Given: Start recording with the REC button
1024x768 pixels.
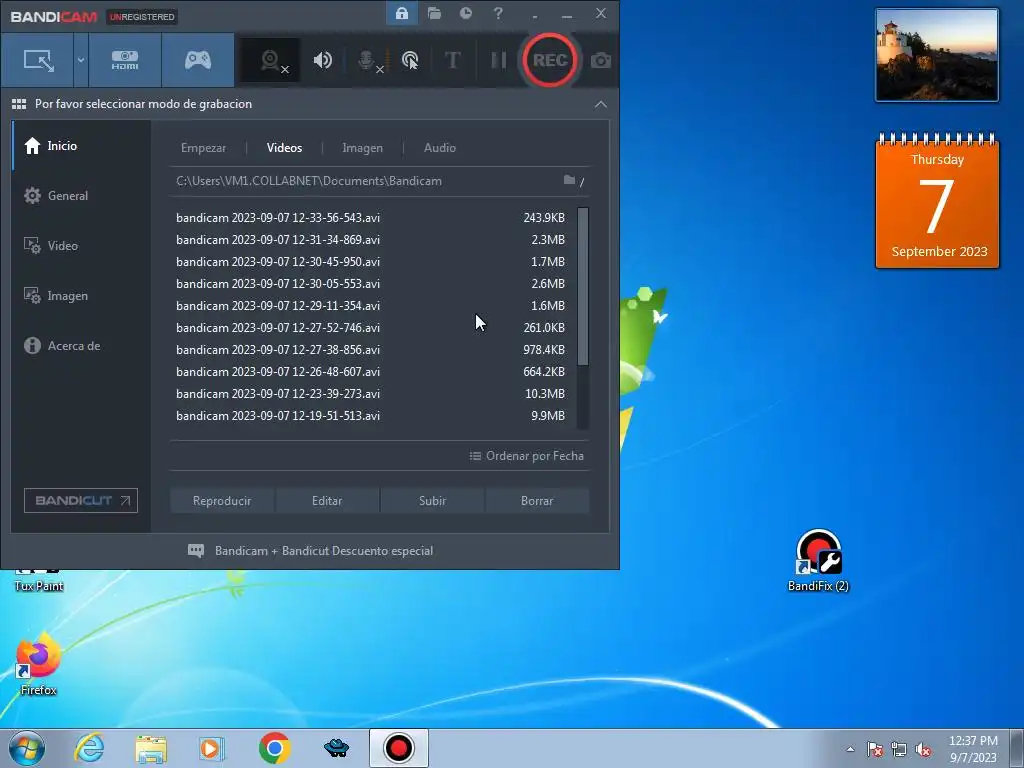Looking at the screenshot, I should tap(550, 60).
